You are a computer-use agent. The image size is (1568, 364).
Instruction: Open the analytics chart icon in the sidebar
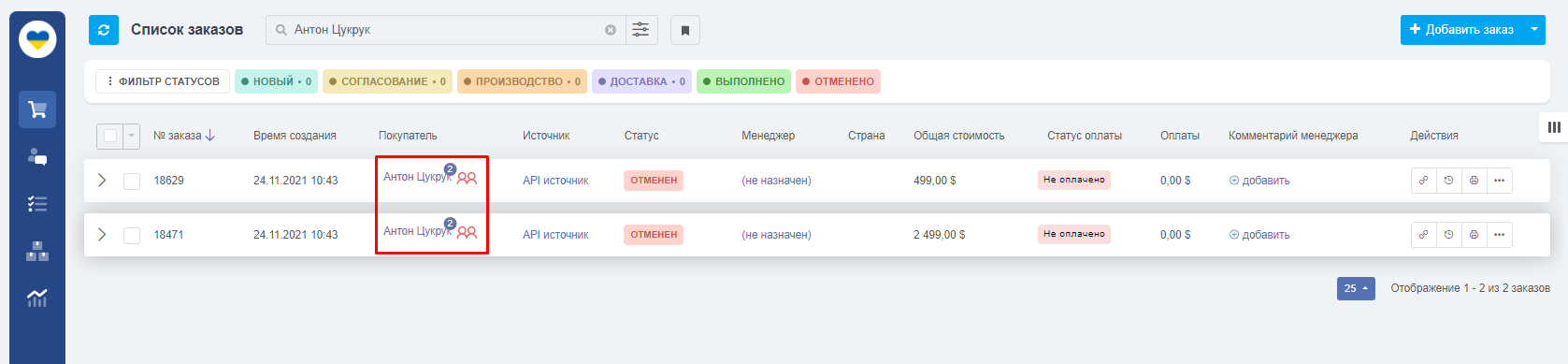[x=37, y=298]
